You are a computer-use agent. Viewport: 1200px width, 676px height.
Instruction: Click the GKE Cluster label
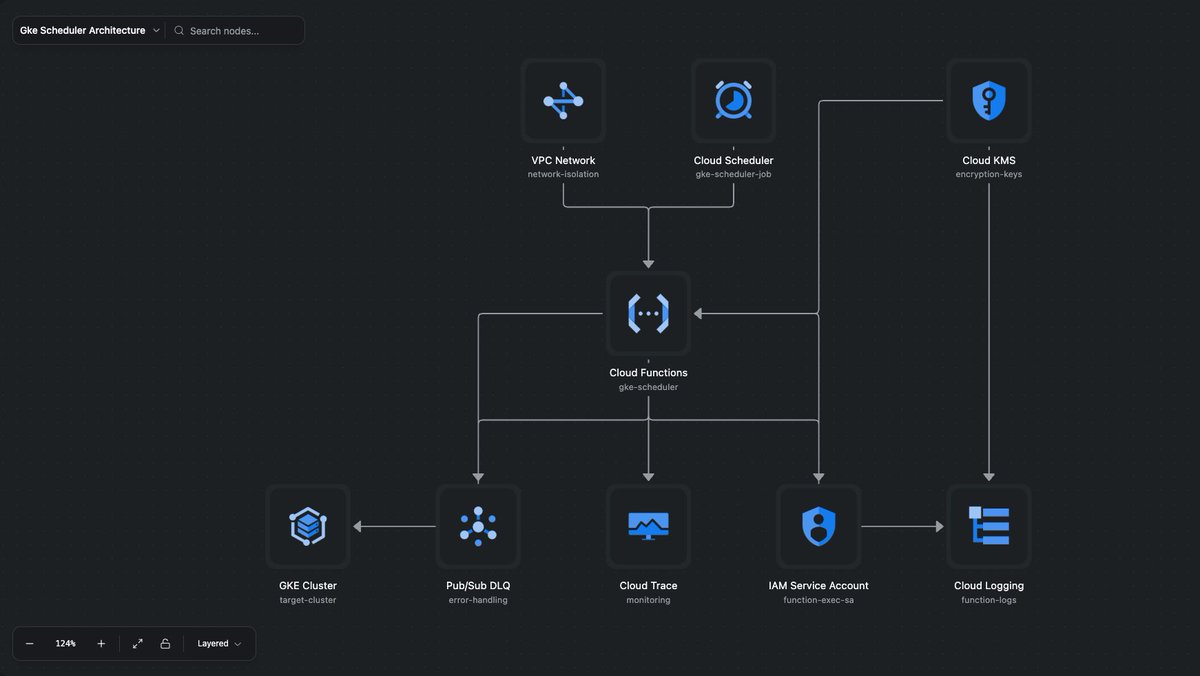pyautogui.click(x=308, y=586)
